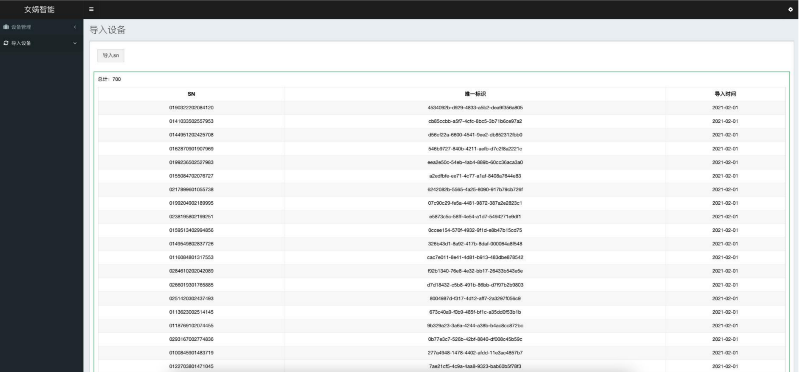Click the briefcase icon for 设备管理
800x374 pixels.
tap(6, 27)
